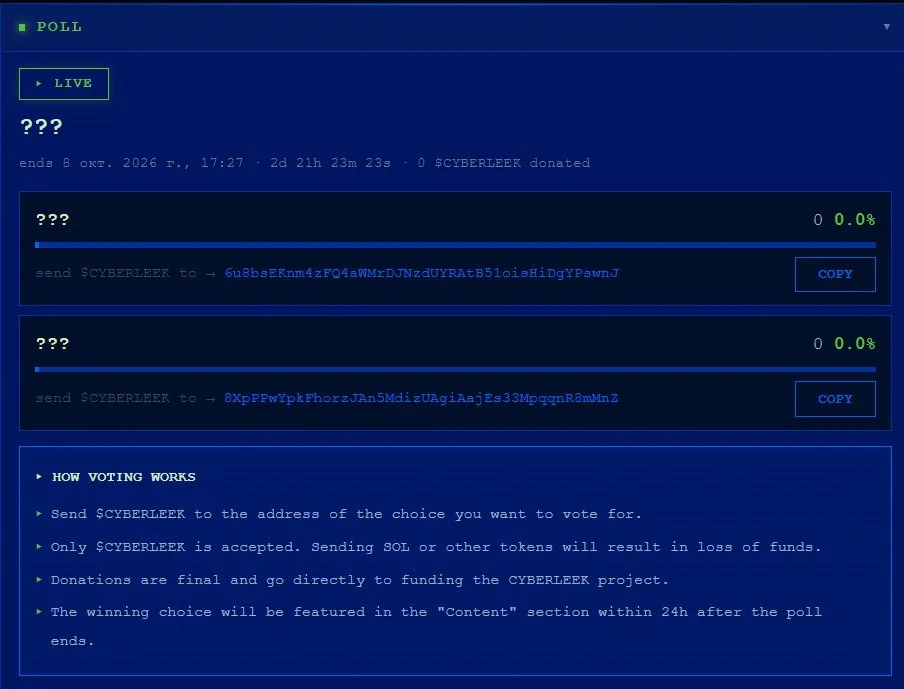
Task: Click the progress bar above the 6u8bsEKnm4 address
Action: (x=455, y=245)
